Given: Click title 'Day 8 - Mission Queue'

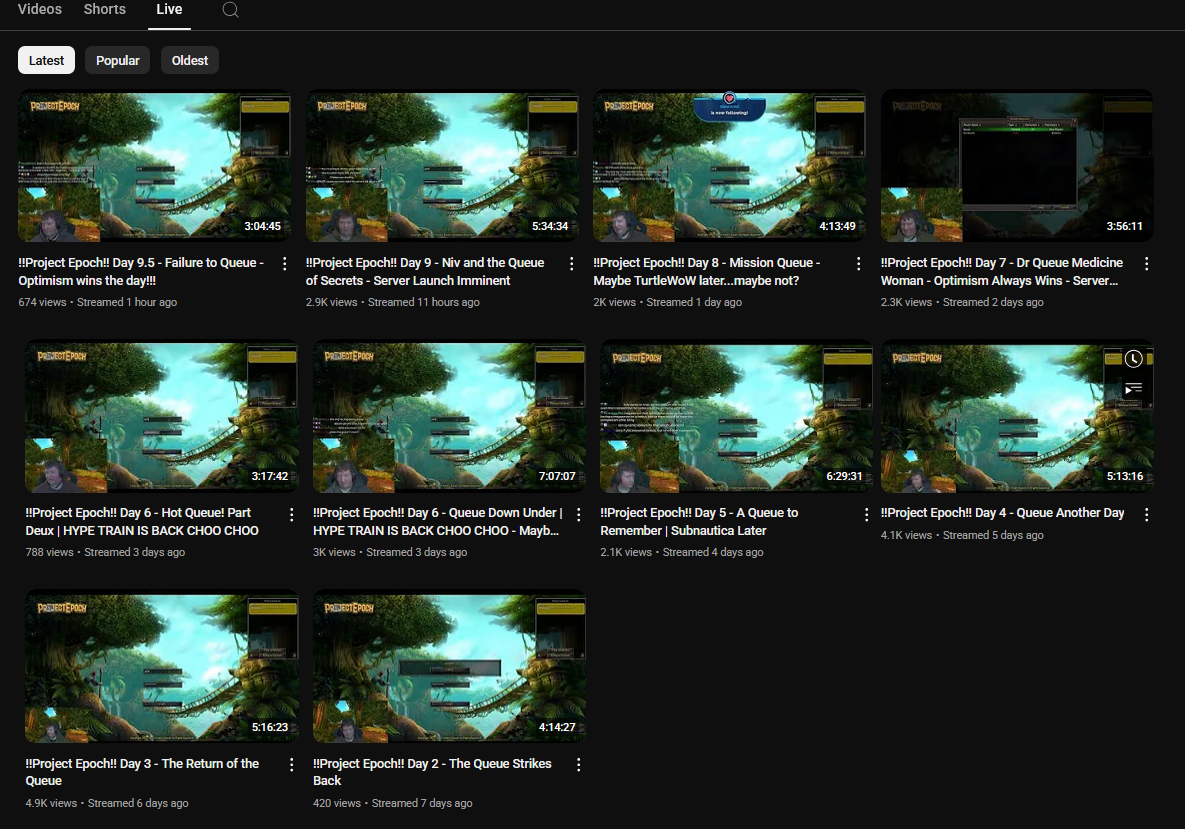Looking at the screenshot, I should pos(707,271).
